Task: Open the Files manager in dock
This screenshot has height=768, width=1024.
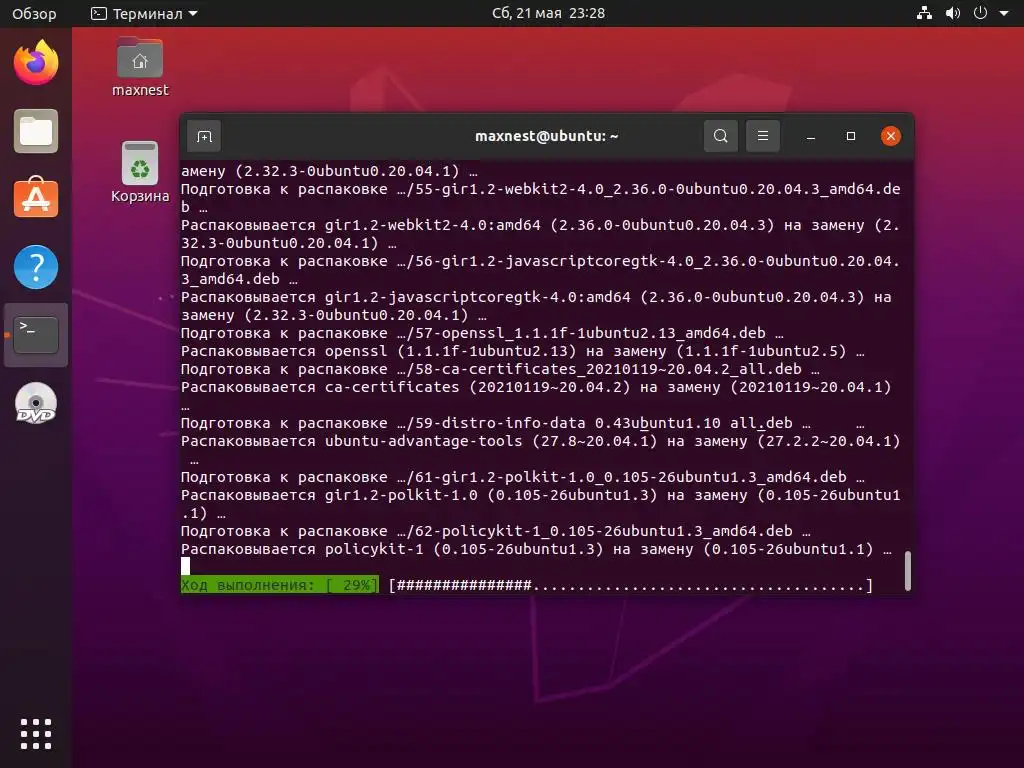Action: click(36, 131)
